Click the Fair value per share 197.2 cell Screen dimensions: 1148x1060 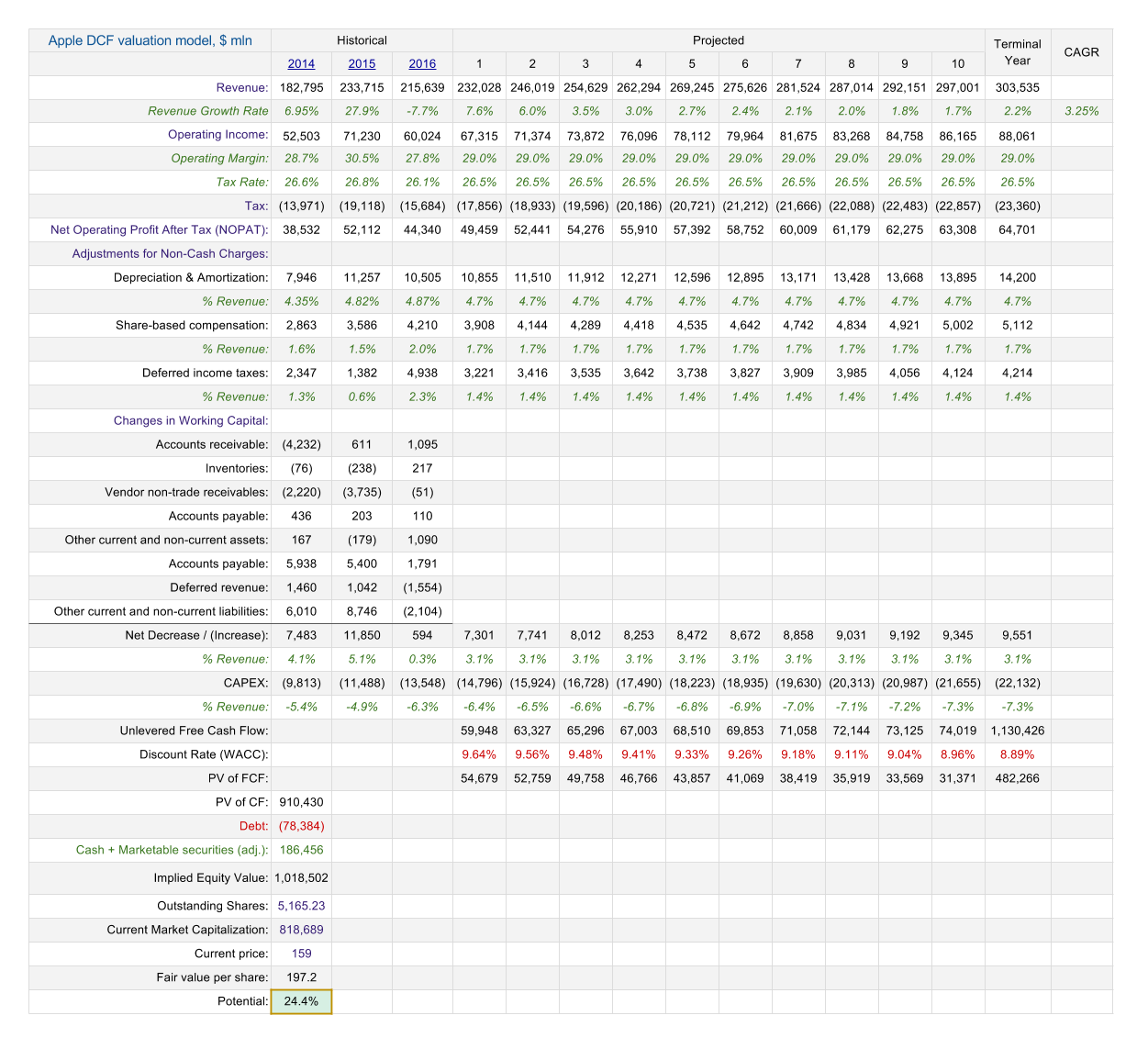point(301,977)
